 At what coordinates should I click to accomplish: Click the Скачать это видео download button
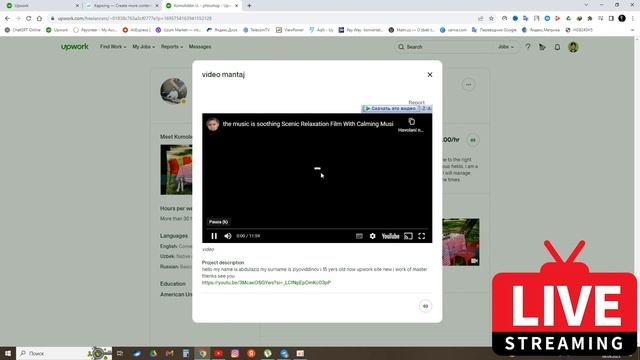(x=391, y=109)
